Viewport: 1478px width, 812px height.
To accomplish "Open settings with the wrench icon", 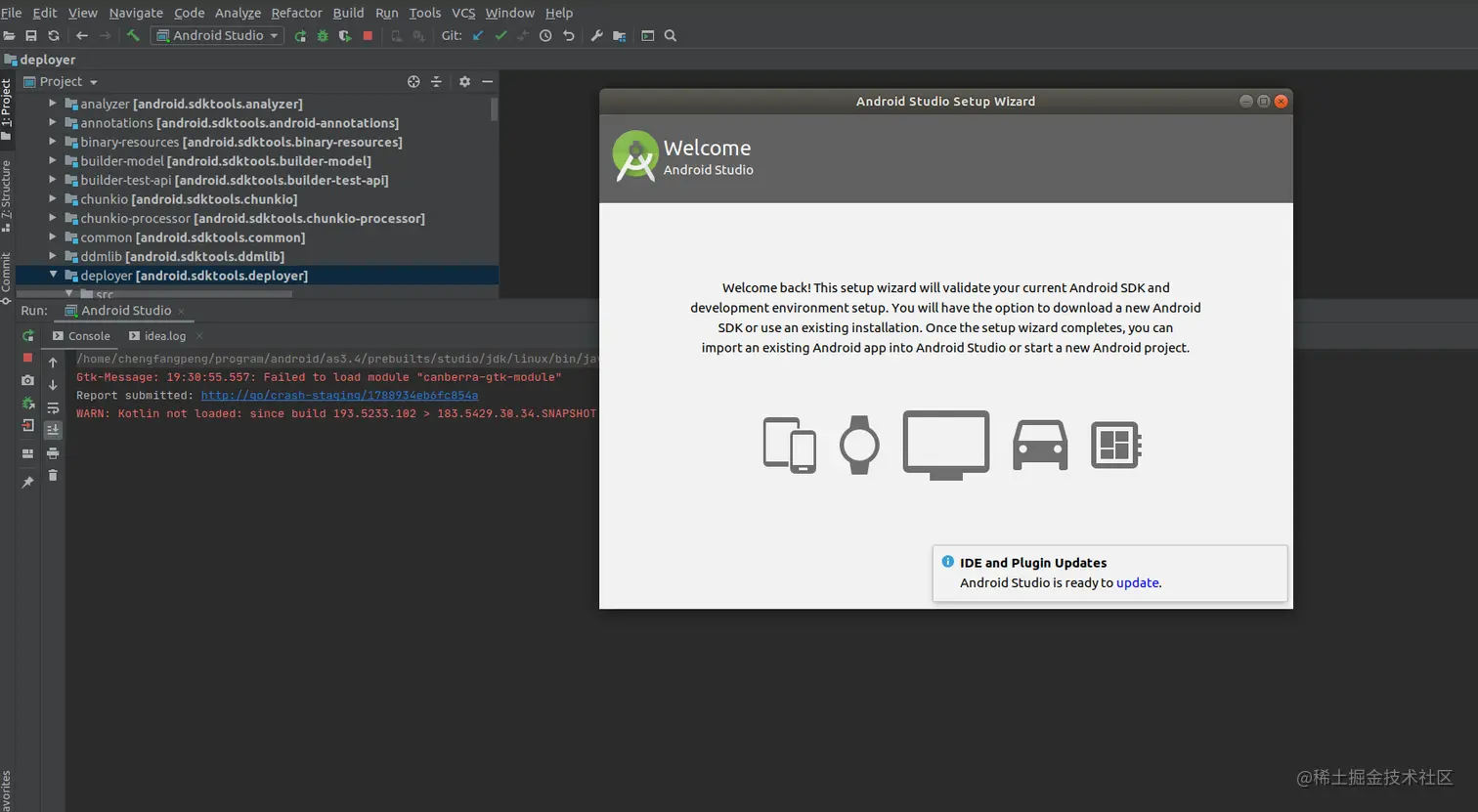I will click(x=596, y=36).
